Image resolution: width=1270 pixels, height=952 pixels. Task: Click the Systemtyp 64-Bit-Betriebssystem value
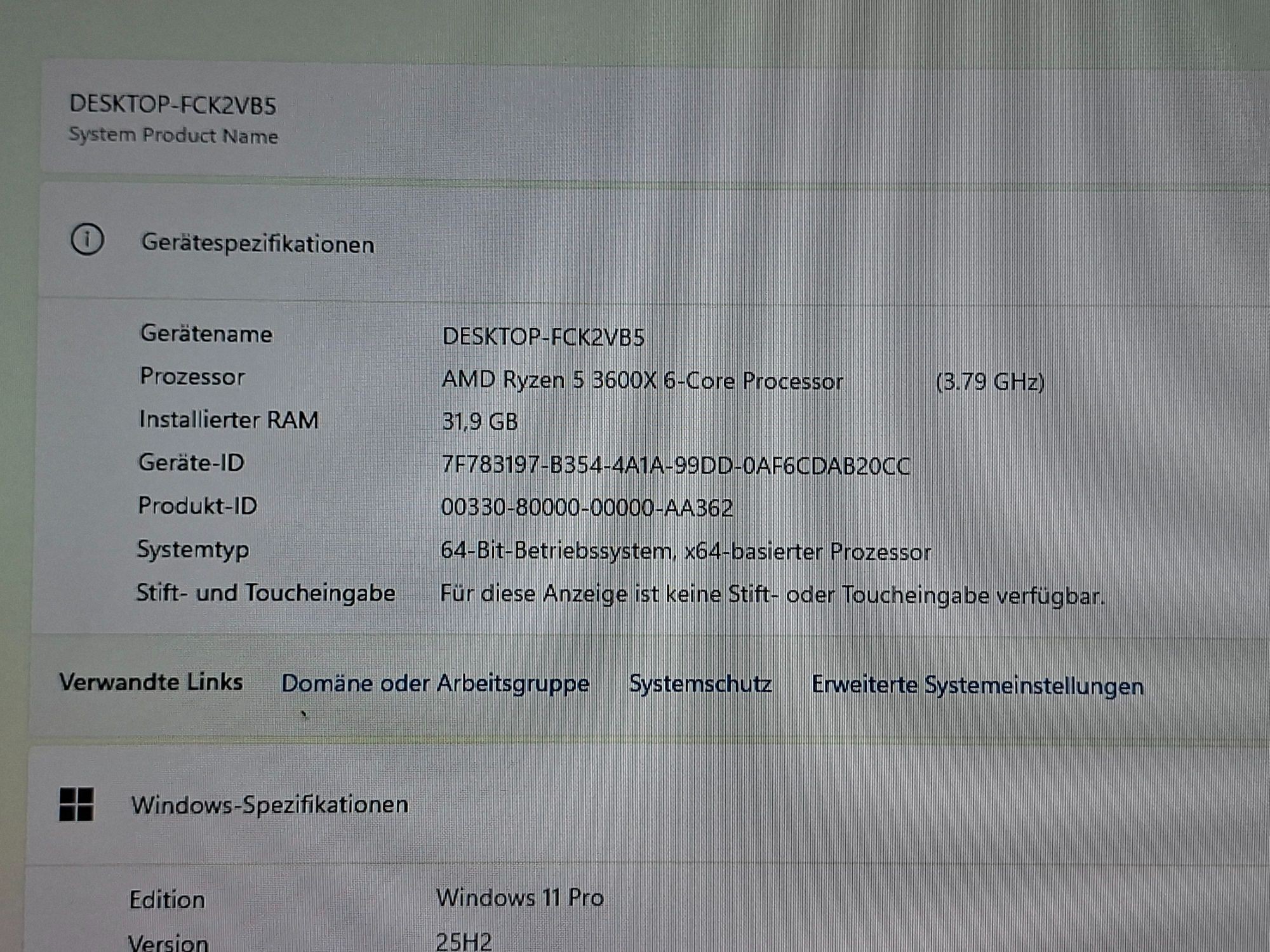click(x=685, y=552)
